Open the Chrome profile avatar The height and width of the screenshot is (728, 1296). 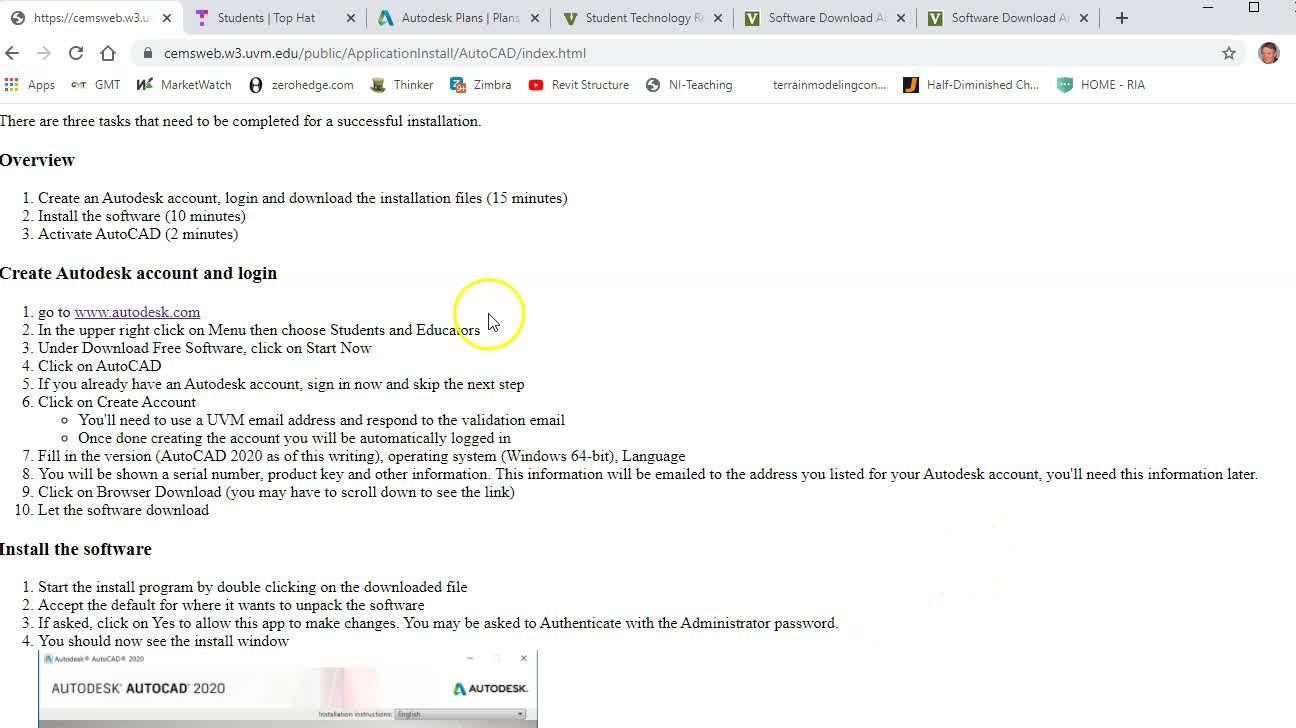click(x=1268, y=53)
